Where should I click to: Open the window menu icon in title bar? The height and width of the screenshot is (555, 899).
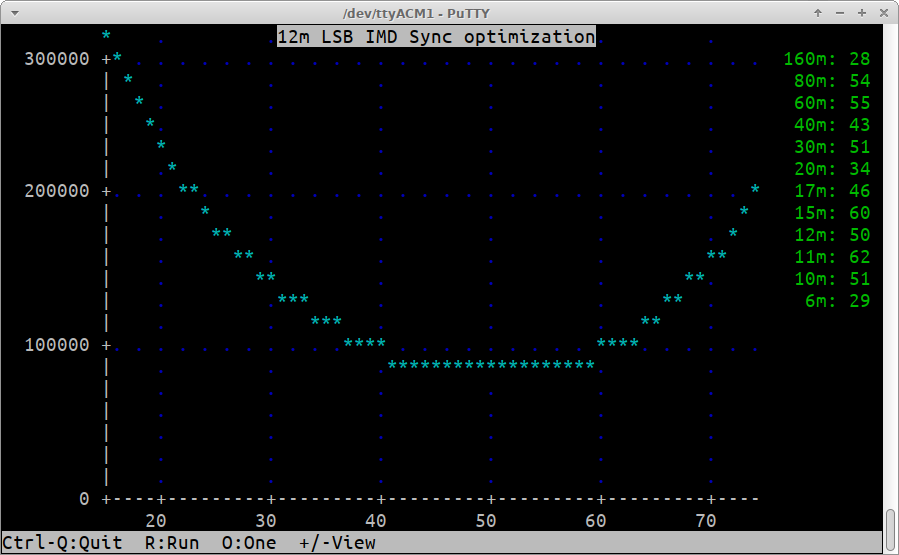click(x=13, y=12)
